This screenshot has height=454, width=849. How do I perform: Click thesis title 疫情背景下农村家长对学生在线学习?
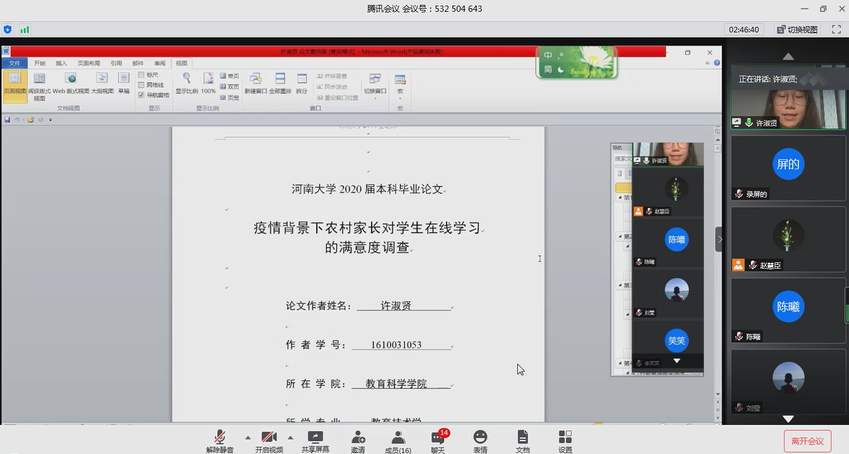click(x=367, y=228)
